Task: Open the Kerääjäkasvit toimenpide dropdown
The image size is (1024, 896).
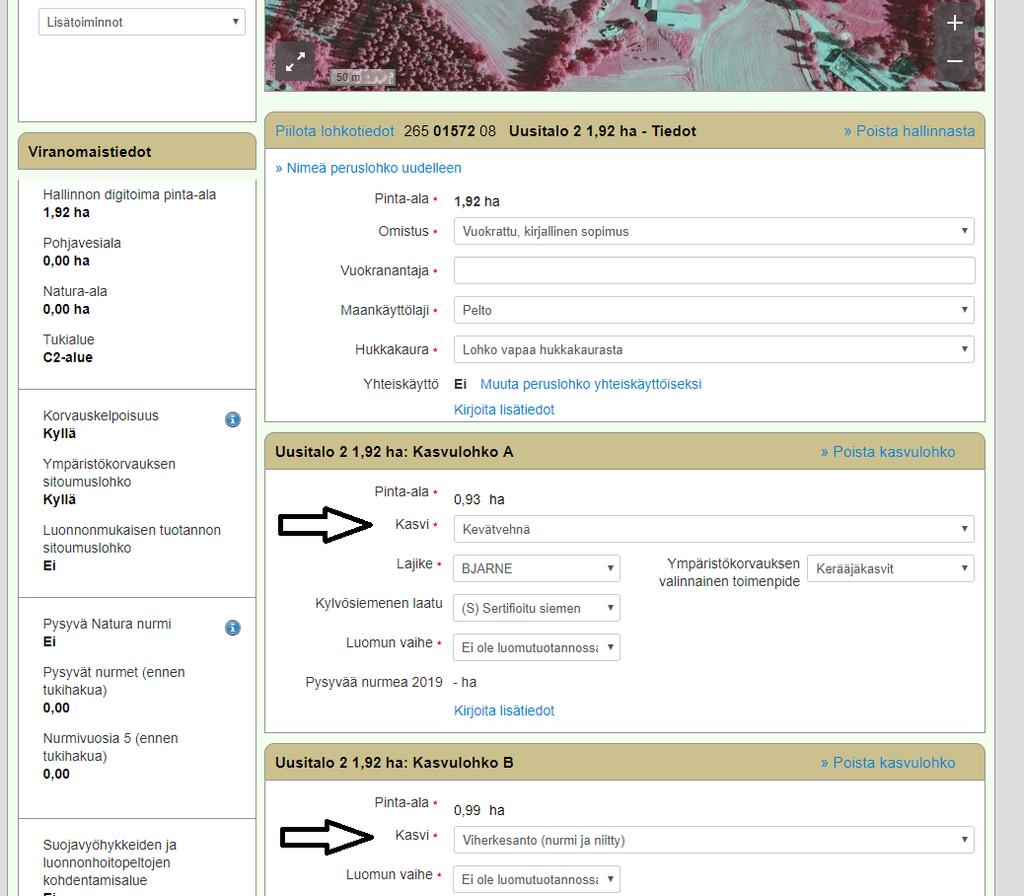Action: 891,568
